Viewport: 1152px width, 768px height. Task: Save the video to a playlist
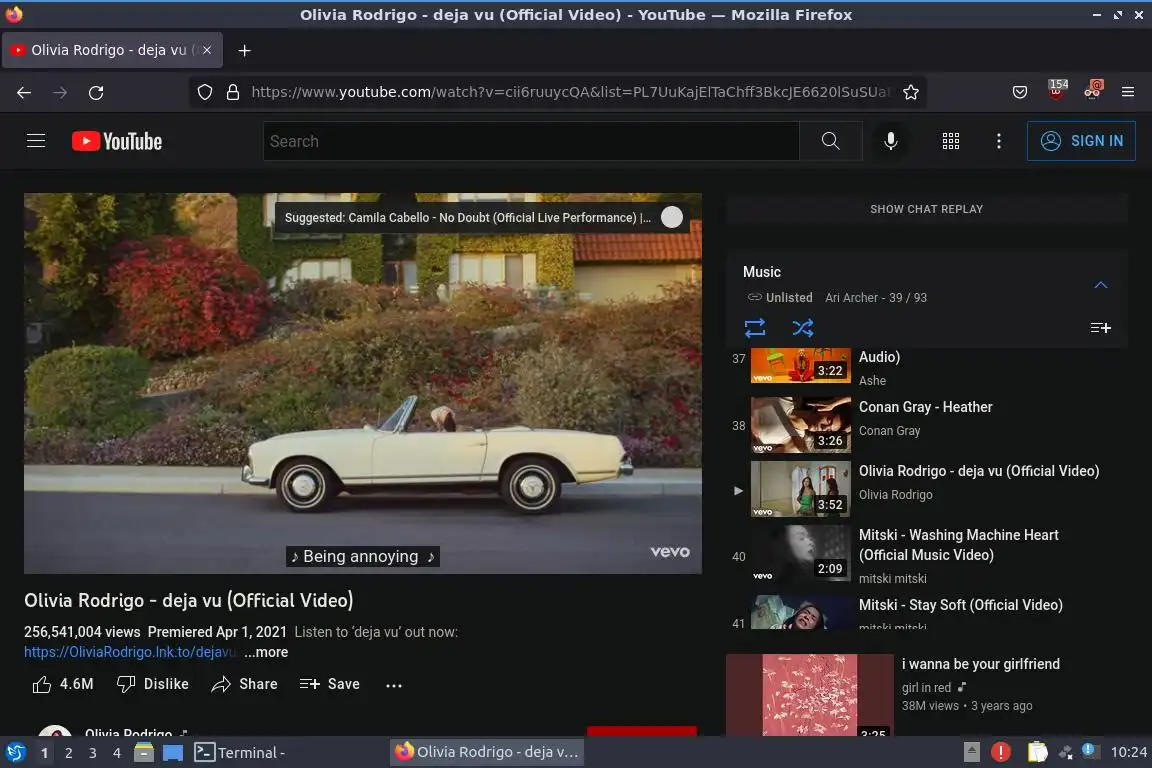pyautogui.click(x=330, y=684)
